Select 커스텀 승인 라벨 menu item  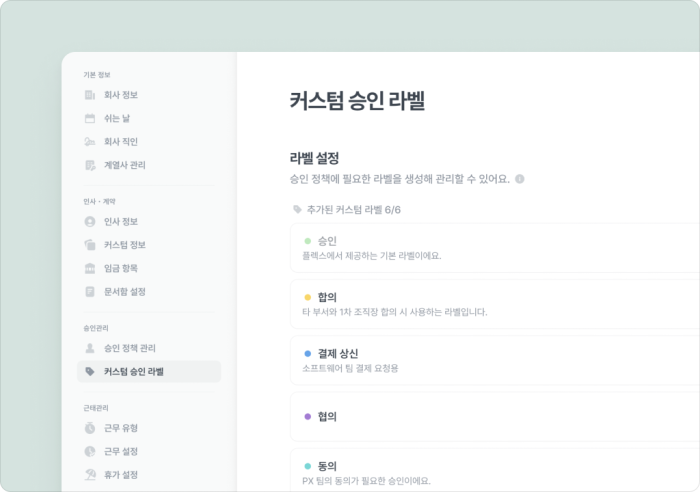149,371
